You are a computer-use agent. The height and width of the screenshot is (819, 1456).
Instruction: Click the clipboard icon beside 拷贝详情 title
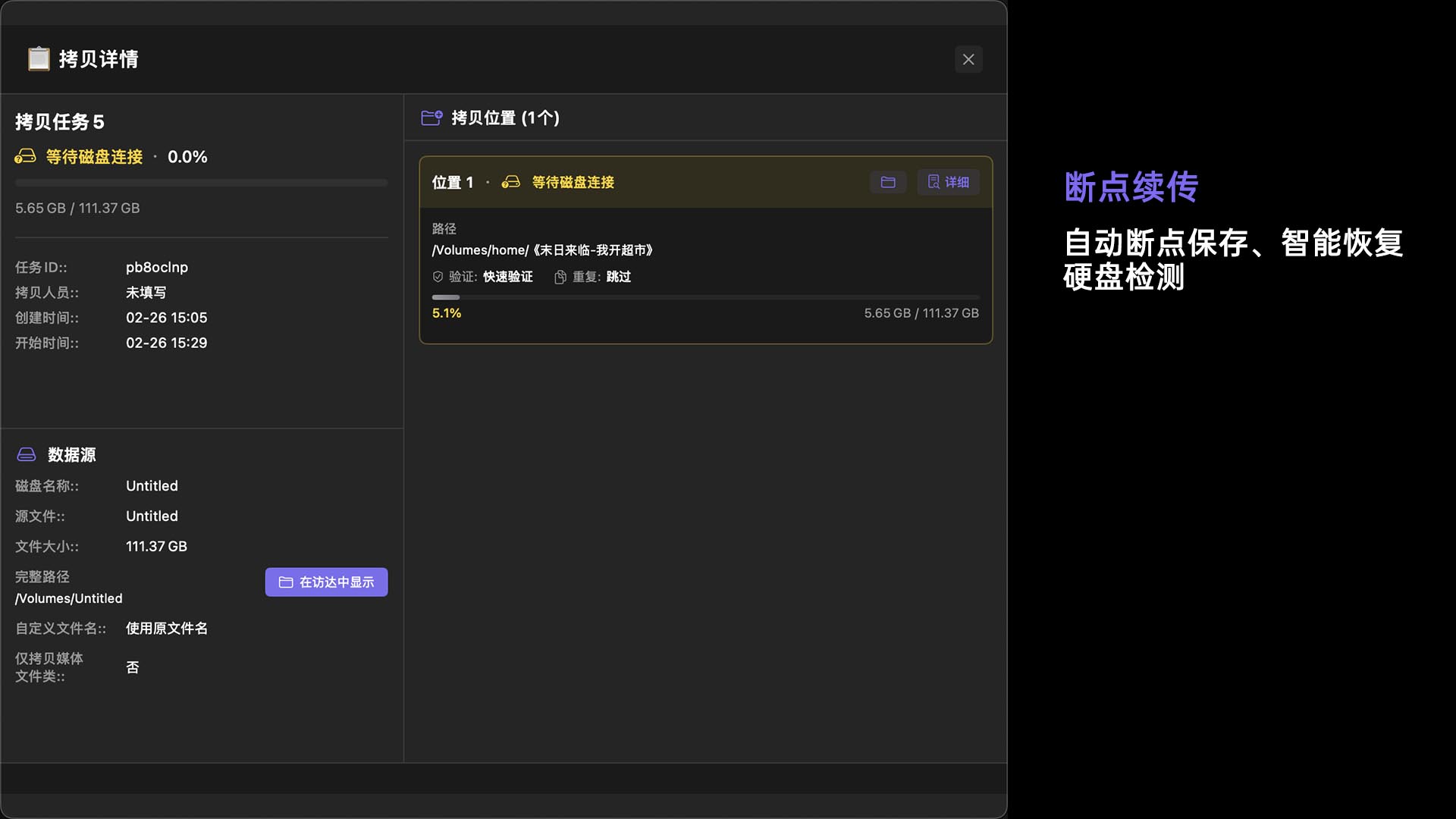tap(38, 58)
